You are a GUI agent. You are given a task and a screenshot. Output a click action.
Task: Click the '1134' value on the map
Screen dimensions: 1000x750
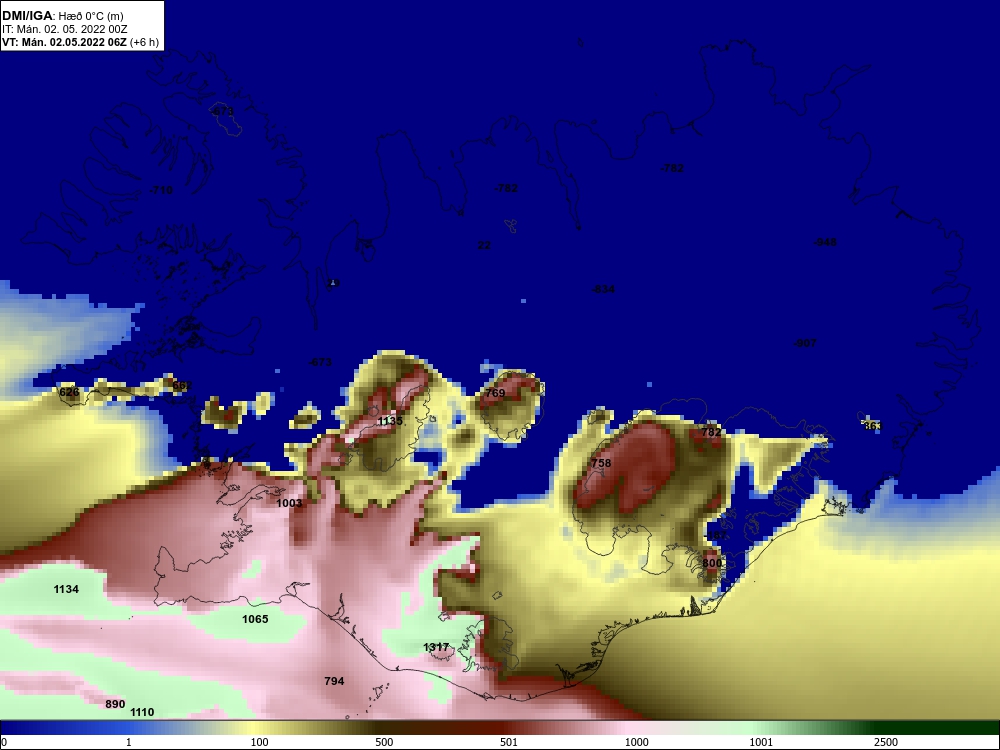tap(66, 589)
